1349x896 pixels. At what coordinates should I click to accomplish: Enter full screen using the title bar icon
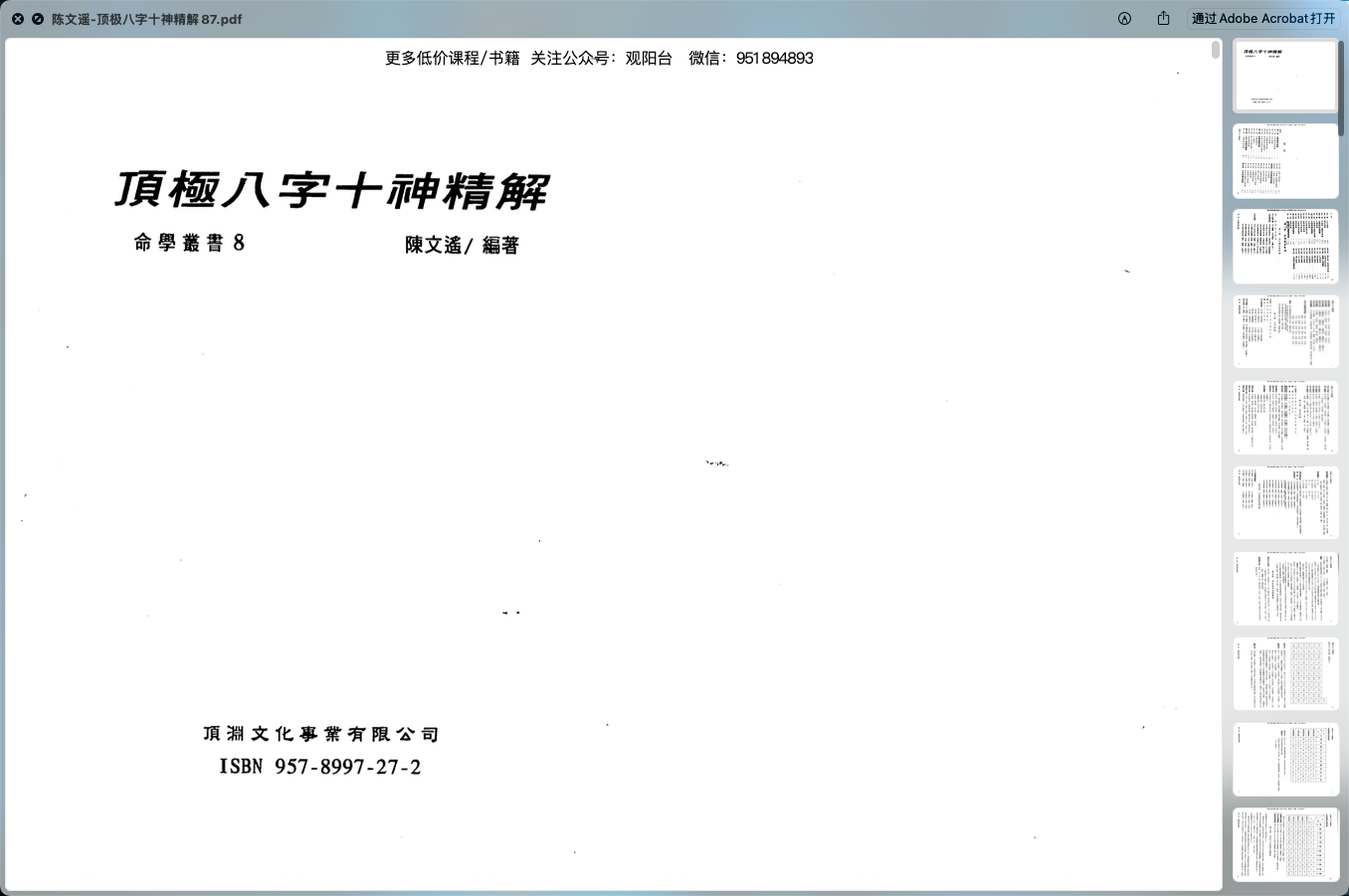(38, 19)
